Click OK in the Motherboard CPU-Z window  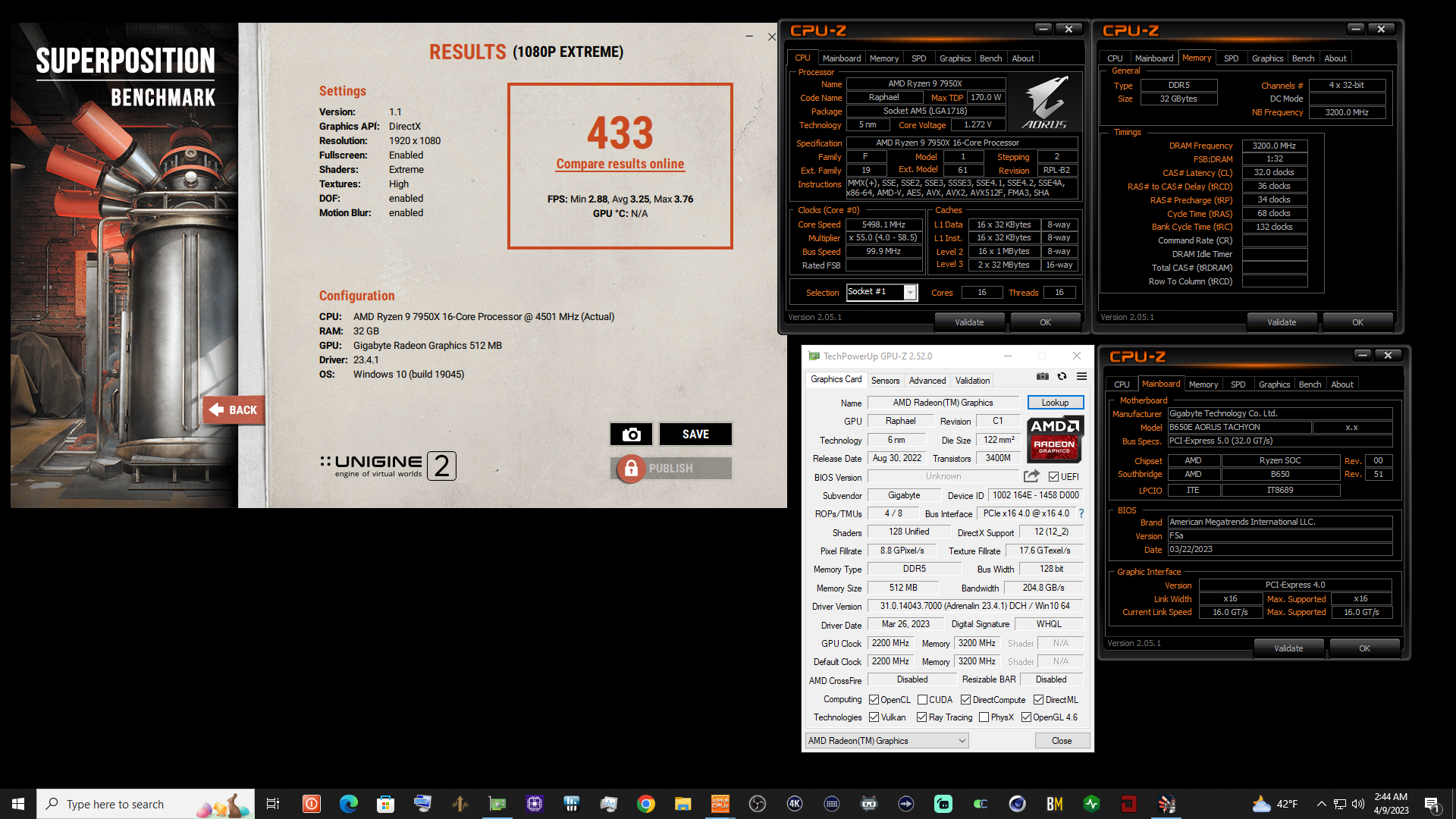click(1363, 648)
